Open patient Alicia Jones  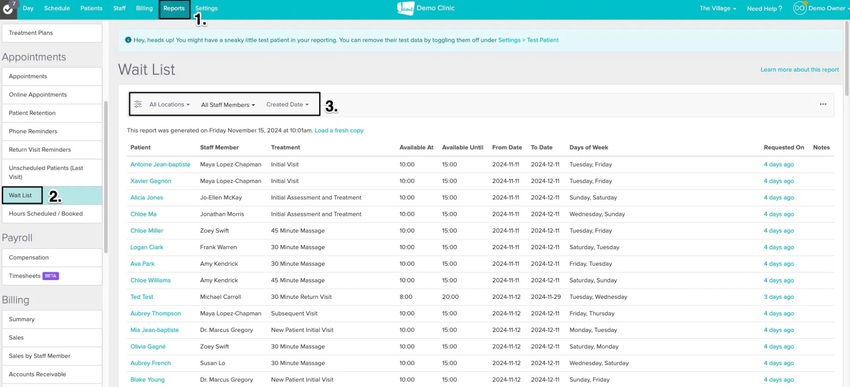[x=146, y=197]
